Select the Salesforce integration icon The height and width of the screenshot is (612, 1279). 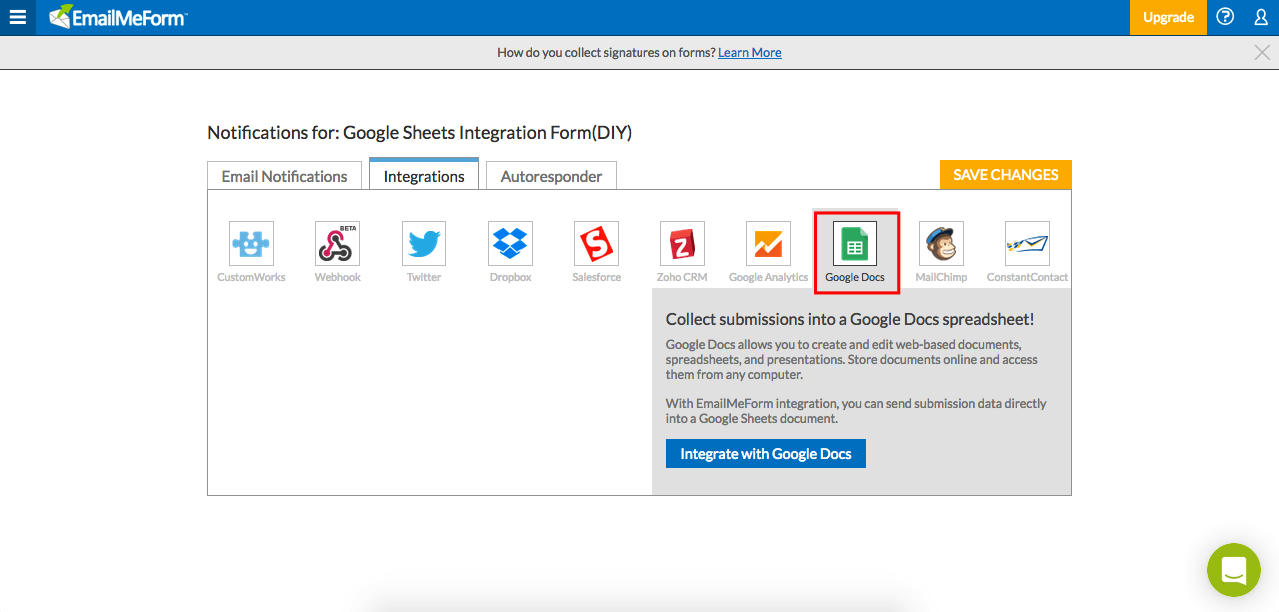[596, 244]
